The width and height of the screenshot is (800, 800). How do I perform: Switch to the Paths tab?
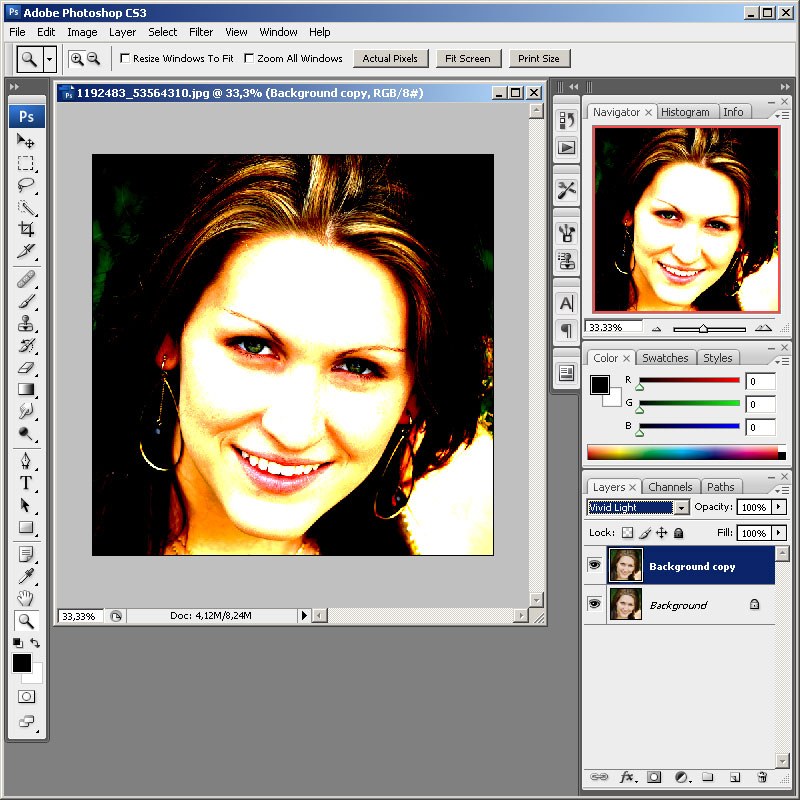click(720, 487)
